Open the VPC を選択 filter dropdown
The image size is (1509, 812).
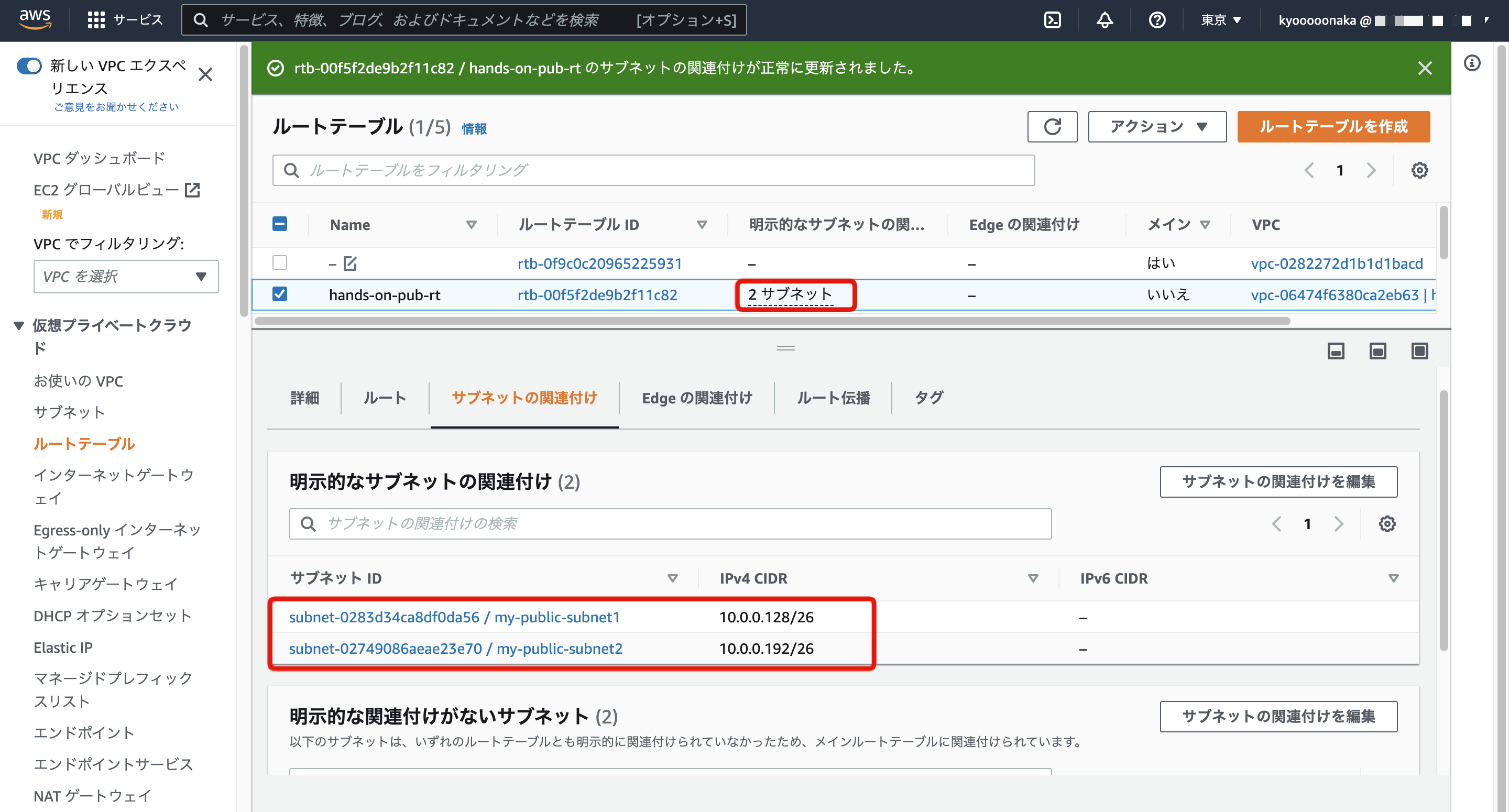point(126,277)
